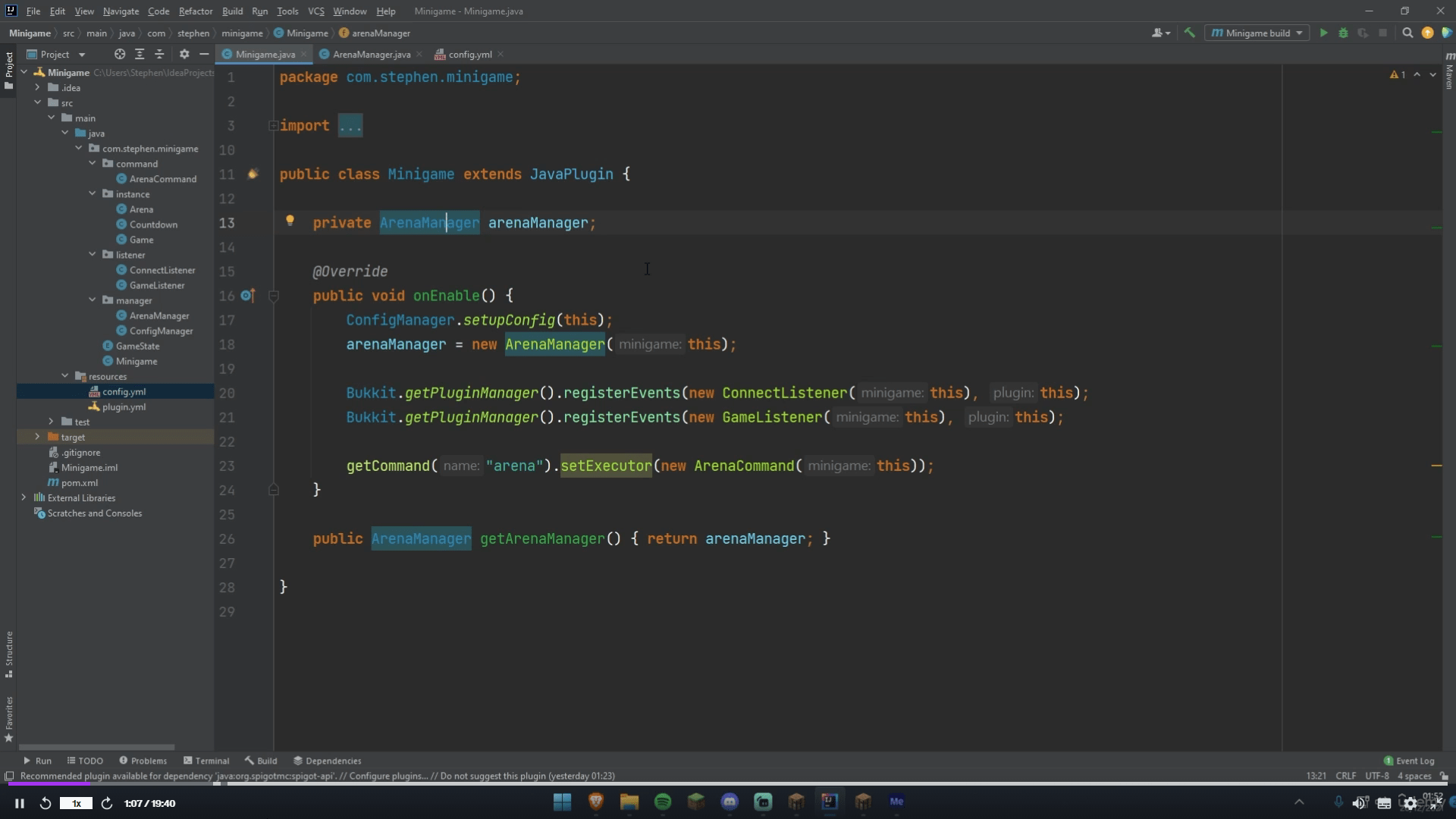Open the Refactor menu
Image resolution: width=1456 pixels, height=819 pixels.
(195, 11)
